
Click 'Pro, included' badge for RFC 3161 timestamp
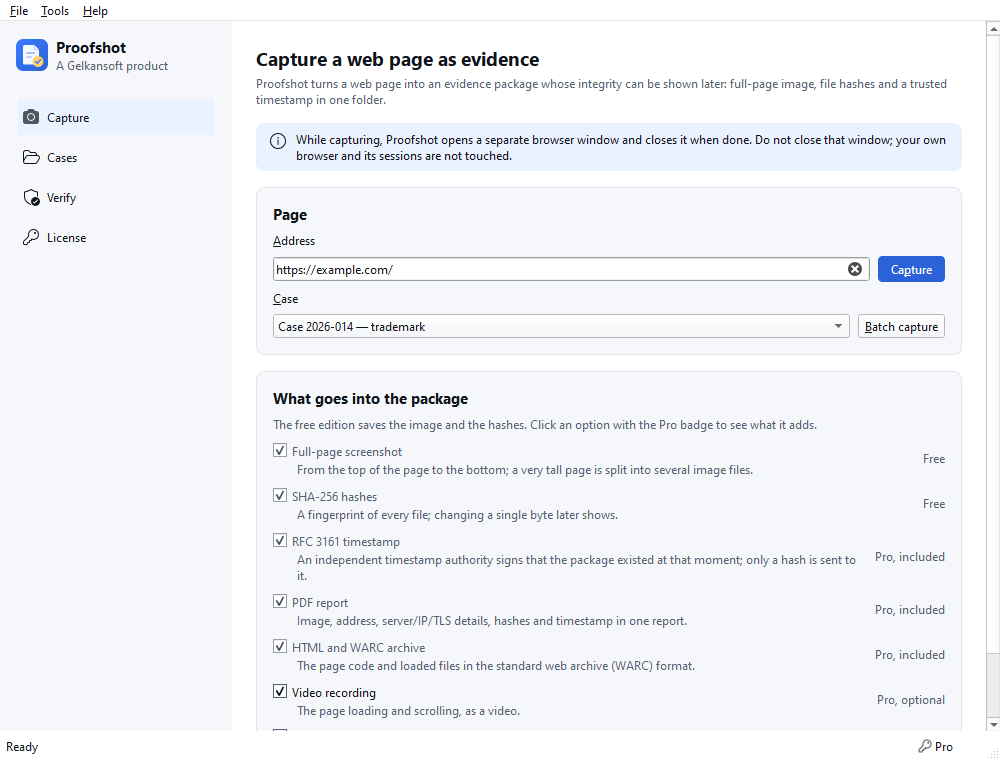(x=909, y=557)
